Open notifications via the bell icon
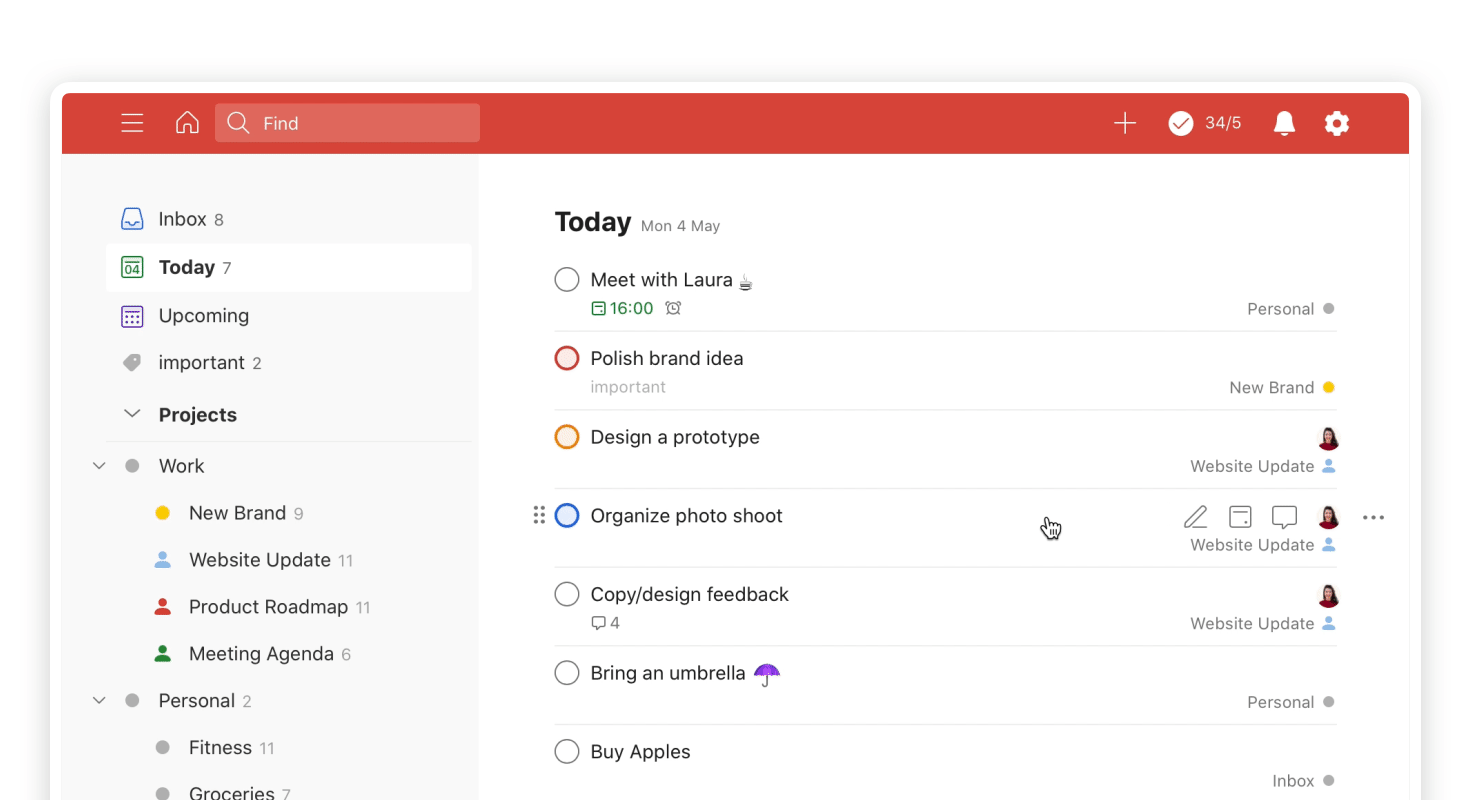 tap(1284, 123)
